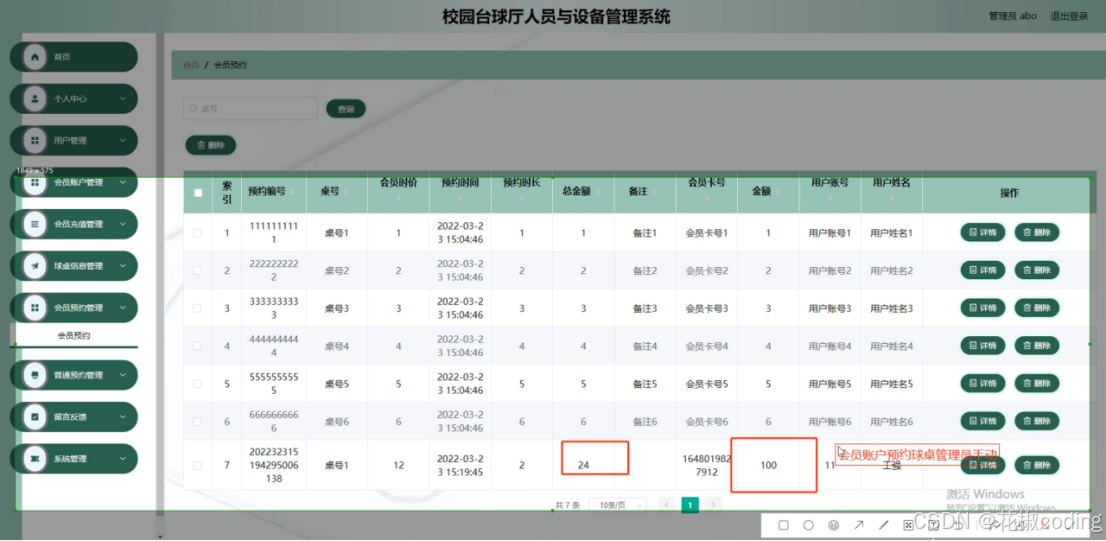Click the list icon of 会员充值管理
This screenshot has height=541, width=1106.
(x=35, y=224)
